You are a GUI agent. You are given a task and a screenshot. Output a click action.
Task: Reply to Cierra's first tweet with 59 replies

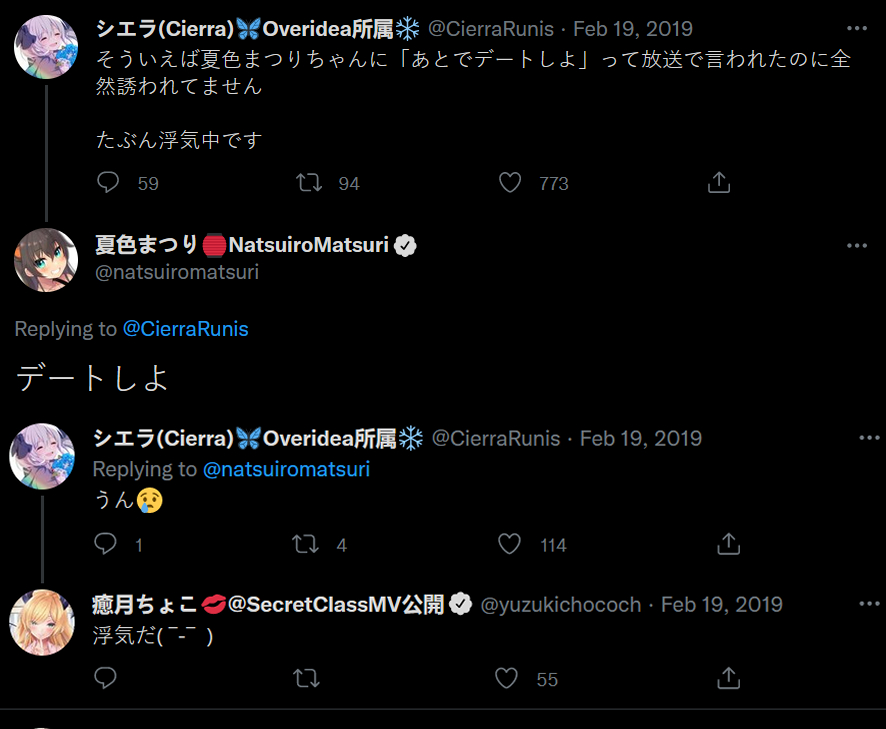[108, 183]
